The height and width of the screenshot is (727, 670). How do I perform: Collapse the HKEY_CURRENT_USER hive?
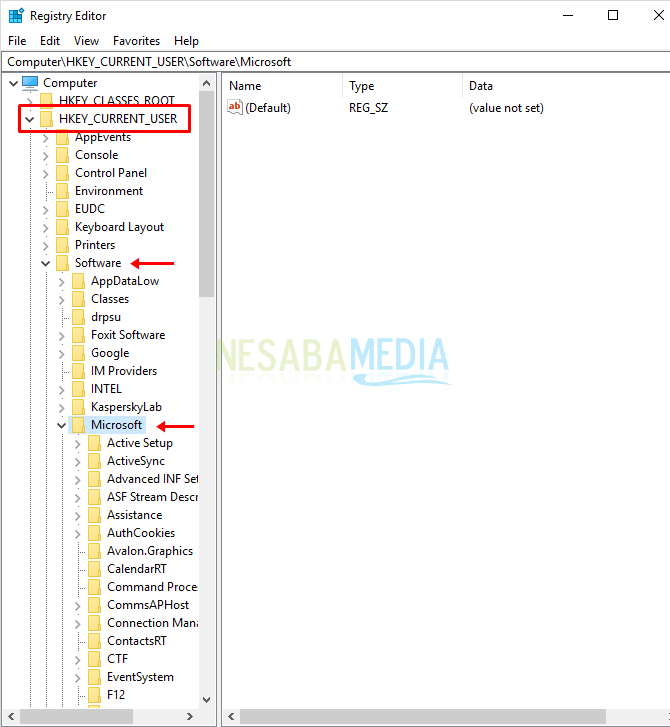29,119
